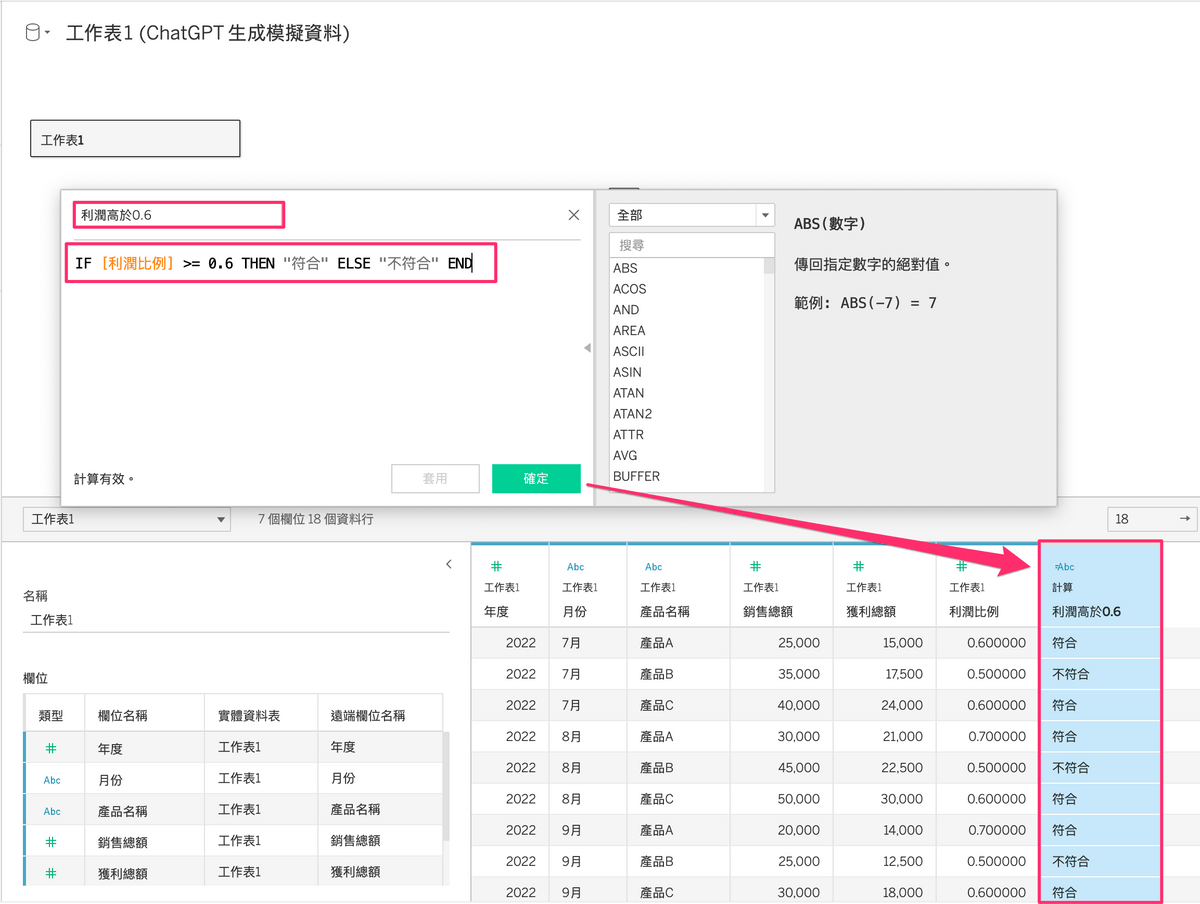1200x904 pixels.
Task: Focus the 搜尋 function search box
Action: 692,245
